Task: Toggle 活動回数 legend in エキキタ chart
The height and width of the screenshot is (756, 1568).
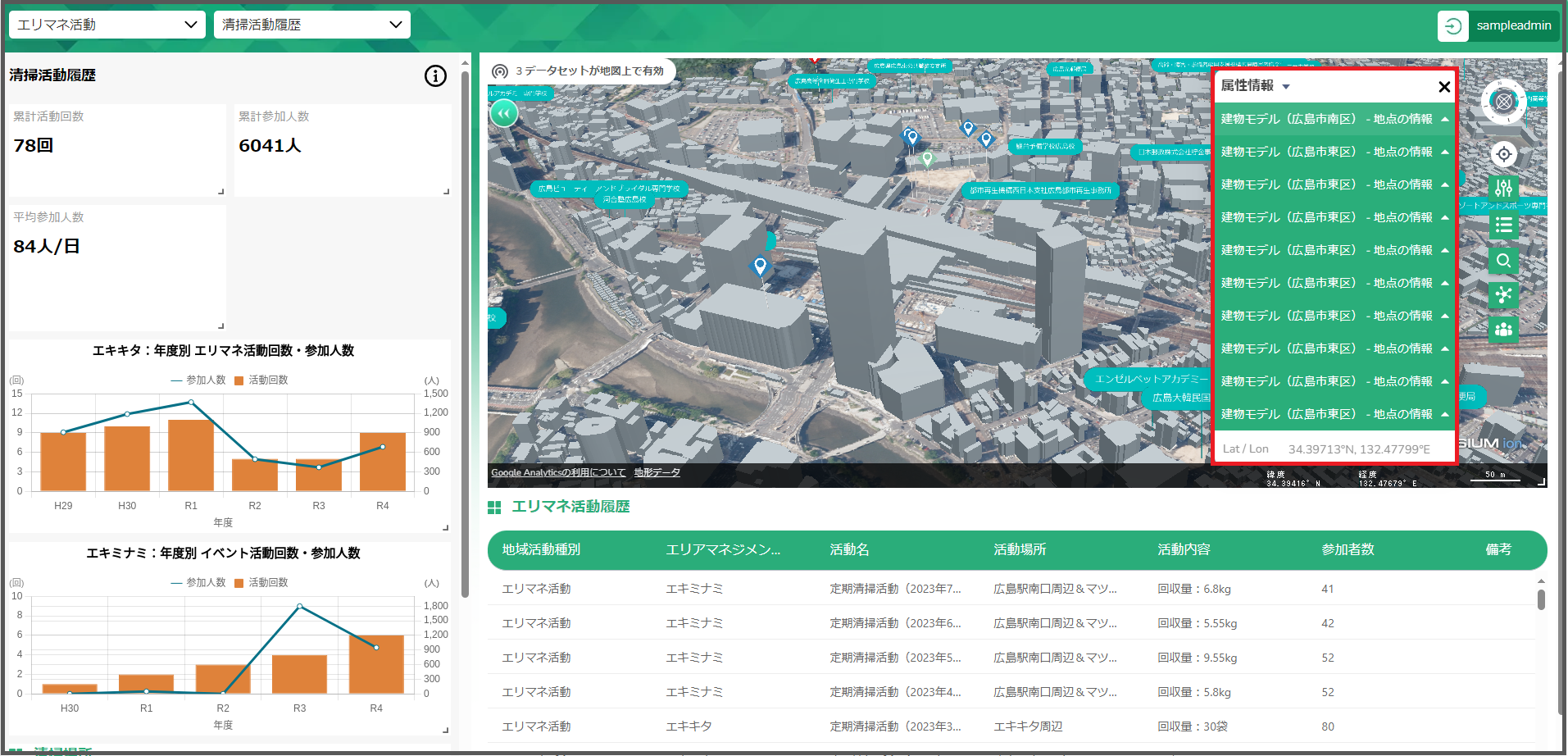Action: tap(261, 380)
